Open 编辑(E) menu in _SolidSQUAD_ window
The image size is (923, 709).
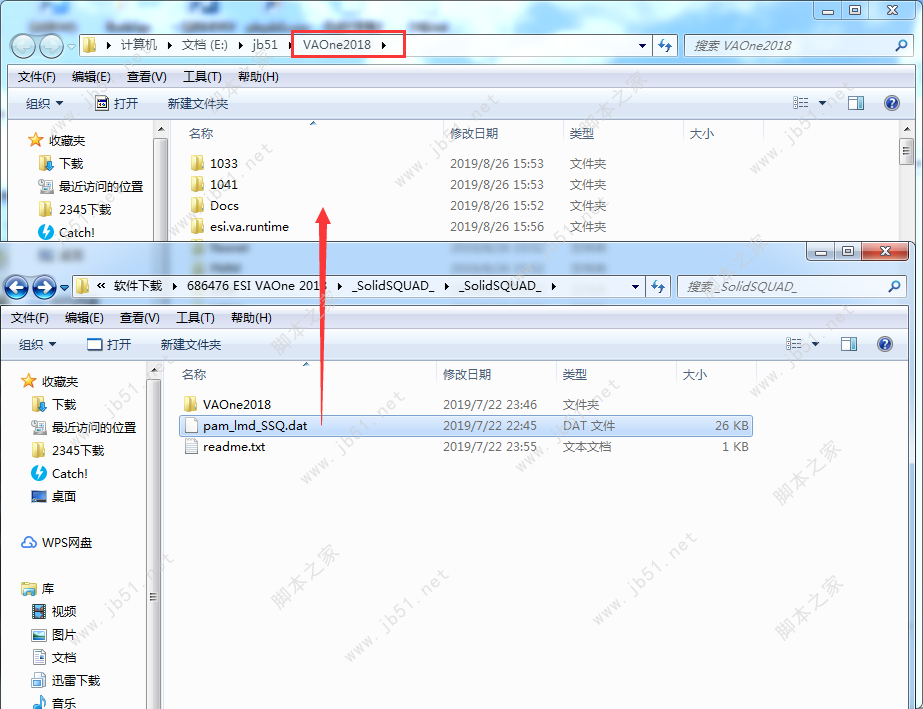point(84,318)
